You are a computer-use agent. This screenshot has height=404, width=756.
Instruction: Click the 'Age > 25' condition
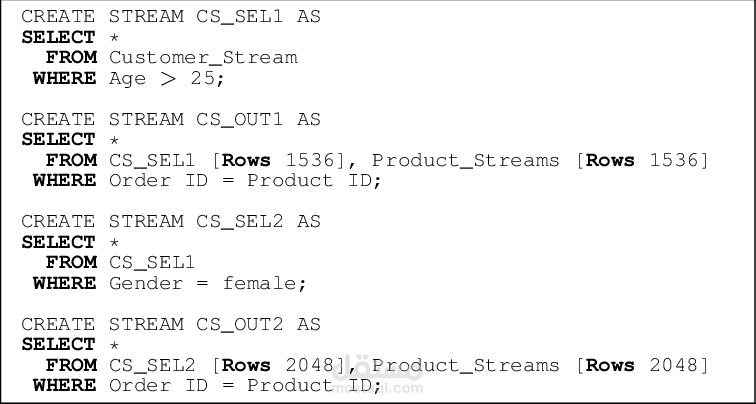pos(167,78)
